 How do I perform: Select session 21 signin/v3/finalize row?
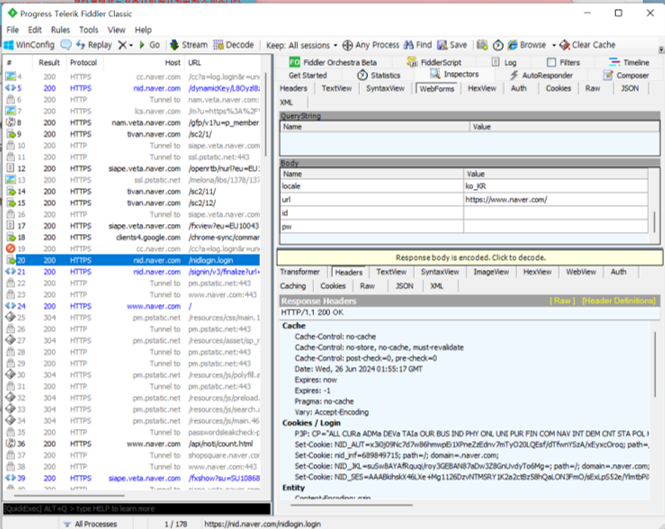tap(132, 271)
